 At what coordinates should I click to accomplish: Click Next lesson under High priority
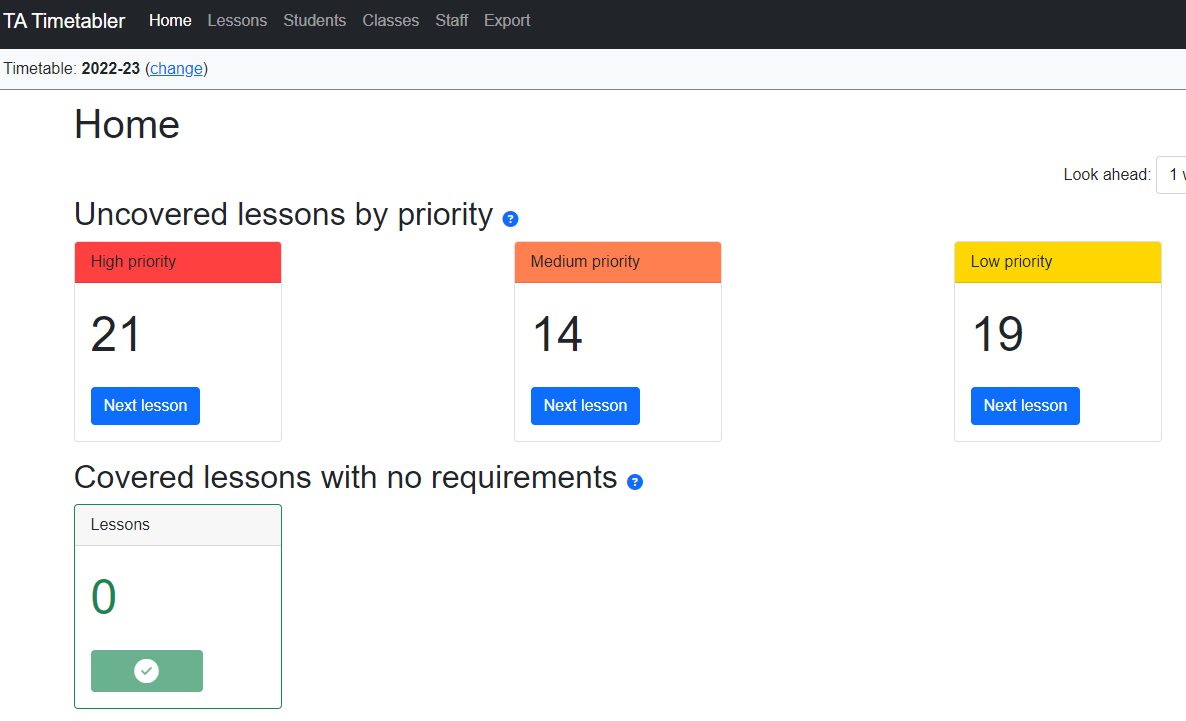point(145,406)
